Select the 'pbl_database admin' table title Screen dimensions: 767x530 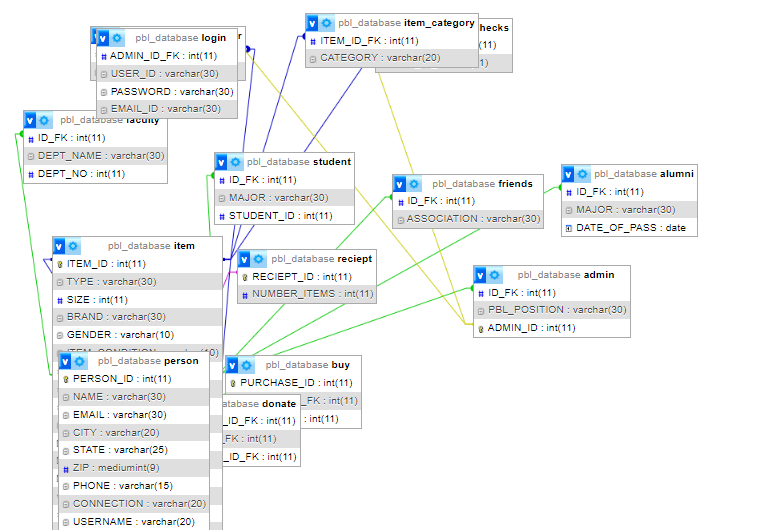point(566,275)
